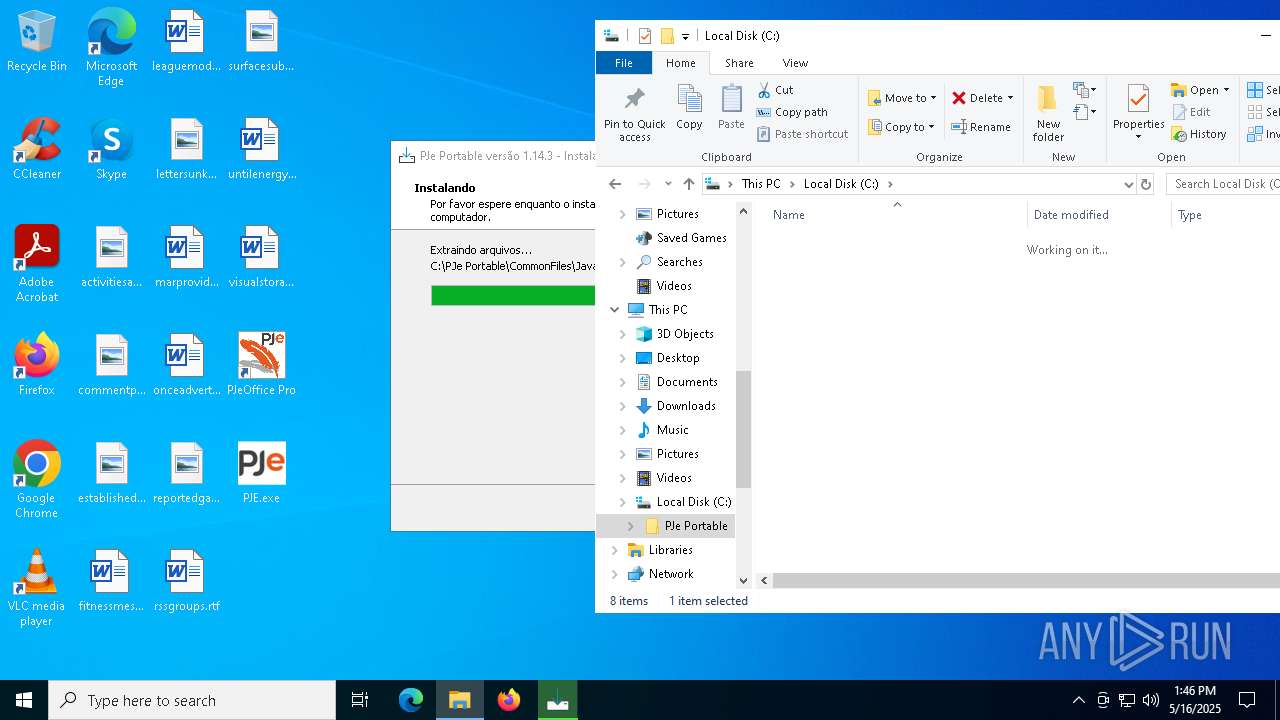Select VLC media player desktop shortcut
This screenshot has height=720, width=1280.
pos(37,588)
